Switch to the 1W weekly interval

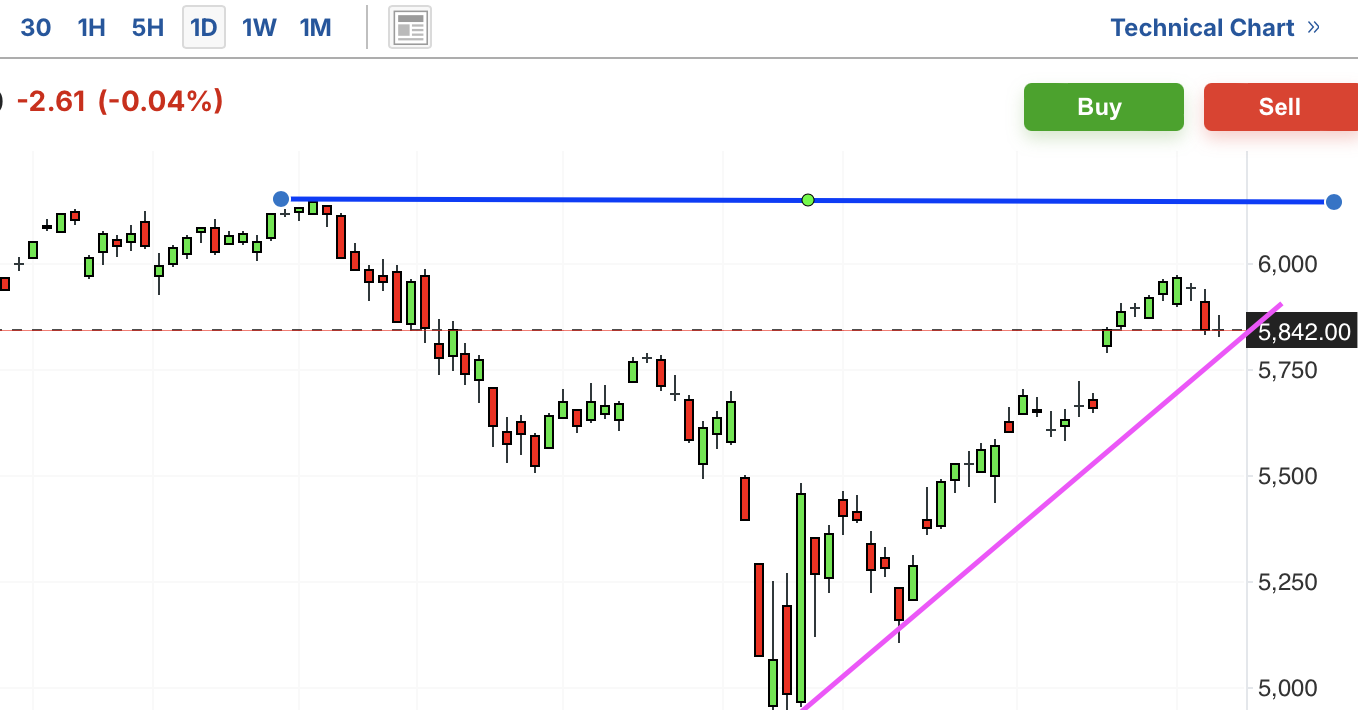click(259, 28)
